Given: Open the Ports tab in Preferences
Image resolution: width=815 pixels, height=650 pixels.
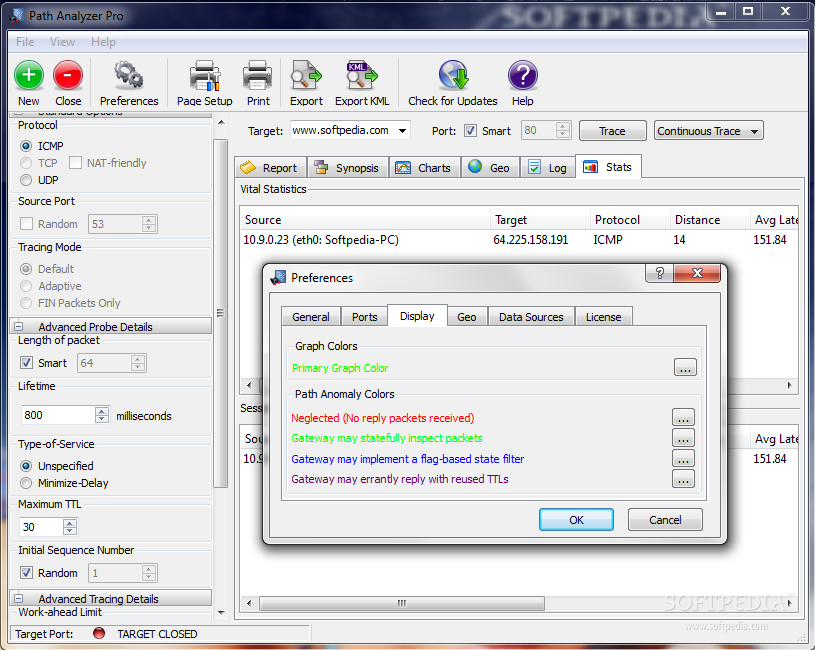Looking at the screenshot, I should click(364, 316).
